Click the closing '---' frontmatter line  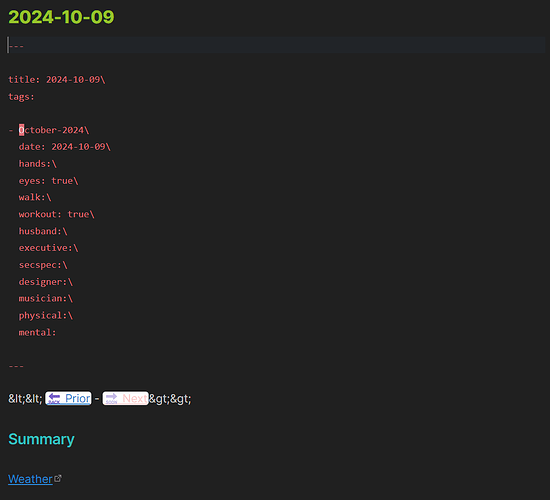point(16,366)
